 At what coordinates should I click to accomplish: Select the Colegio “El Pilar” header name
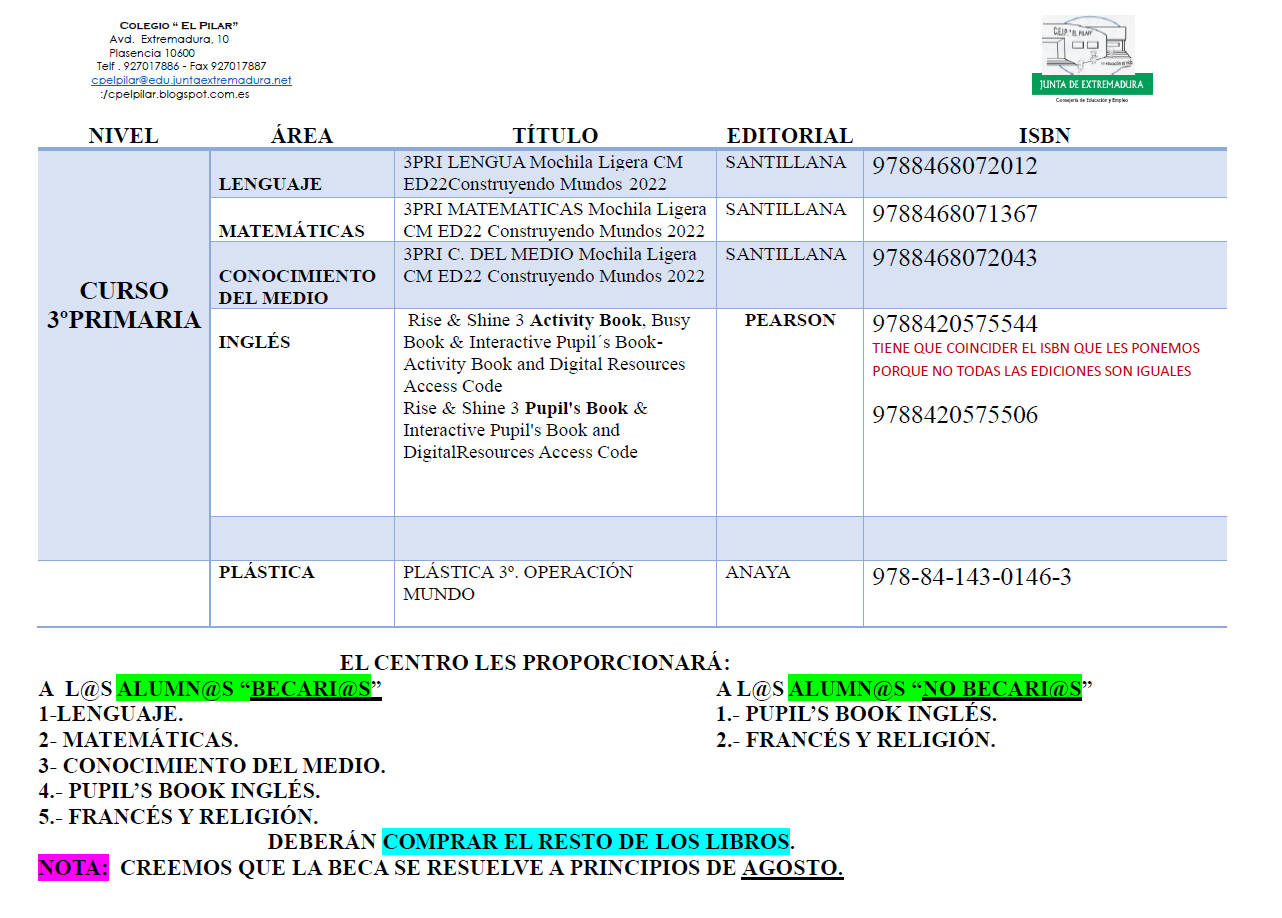click(179, 25)
